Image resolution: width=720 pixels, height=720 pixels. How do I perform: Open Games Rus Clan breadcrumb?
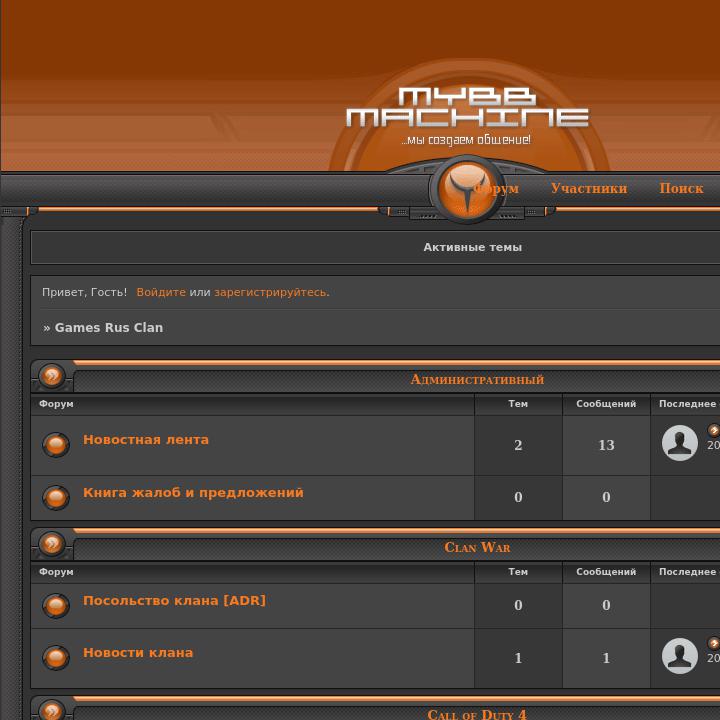(109, 327)
